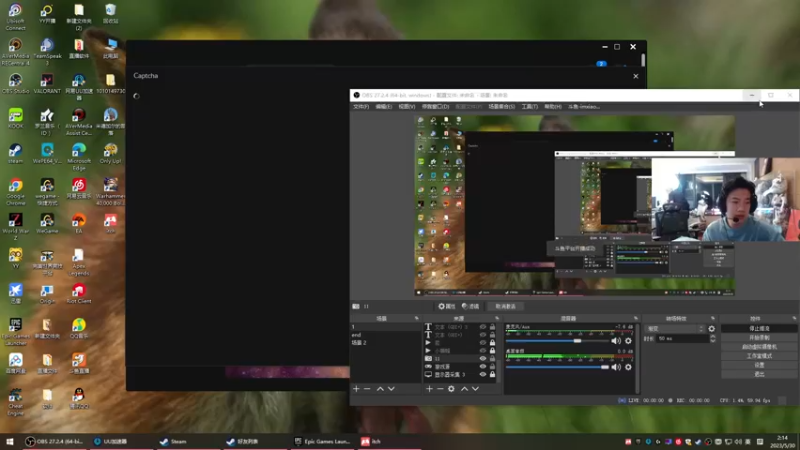This screenshot has height=450, width=800.
Task: Open the Ubisoft Connect desktop shortcut
Action: (15, 17)
